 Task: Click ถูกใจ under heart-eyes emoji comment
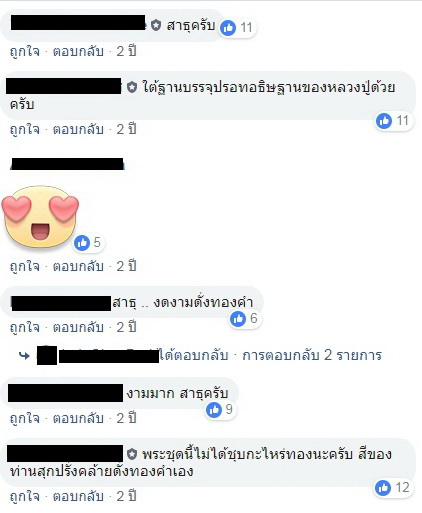point(25,267)
